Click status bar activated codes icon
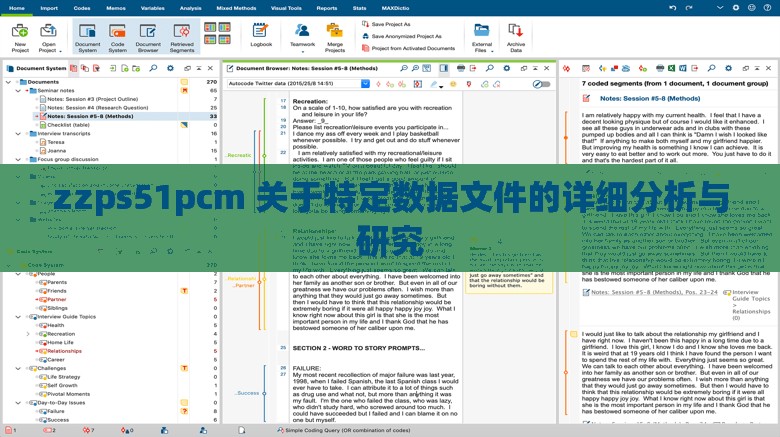780x437 pixels. coord(48,430)
